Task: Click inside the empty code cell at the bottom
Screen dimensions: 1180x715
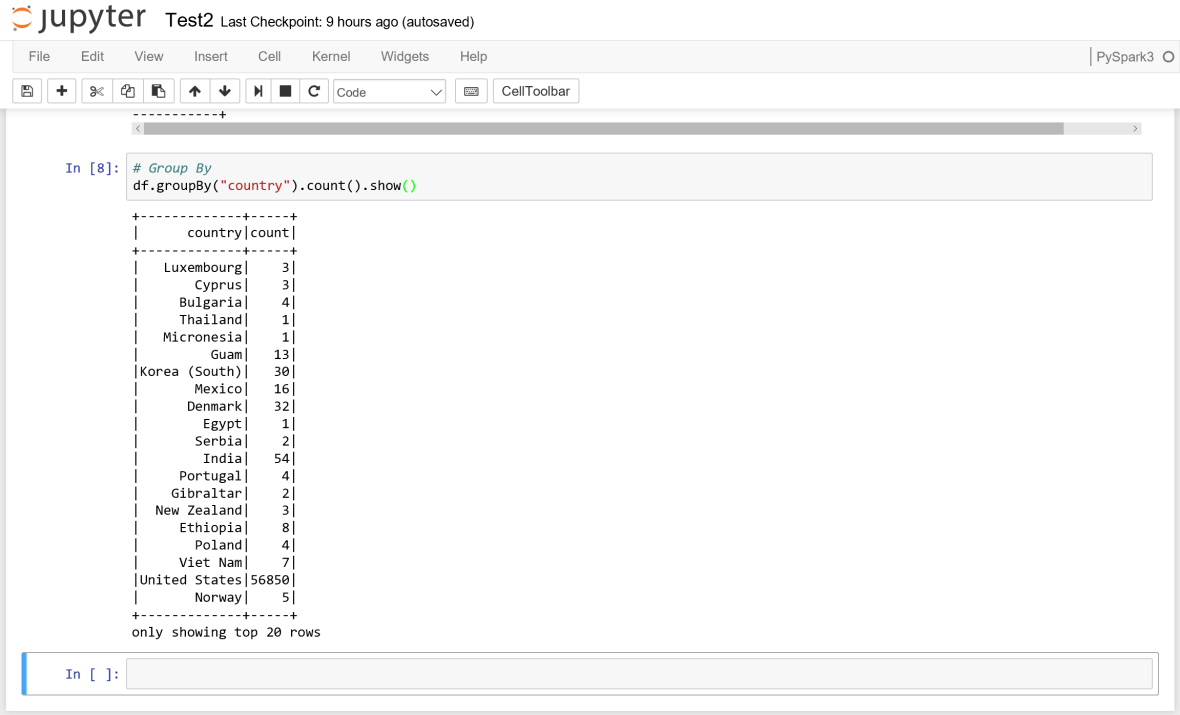Action: tap(640, 673)
